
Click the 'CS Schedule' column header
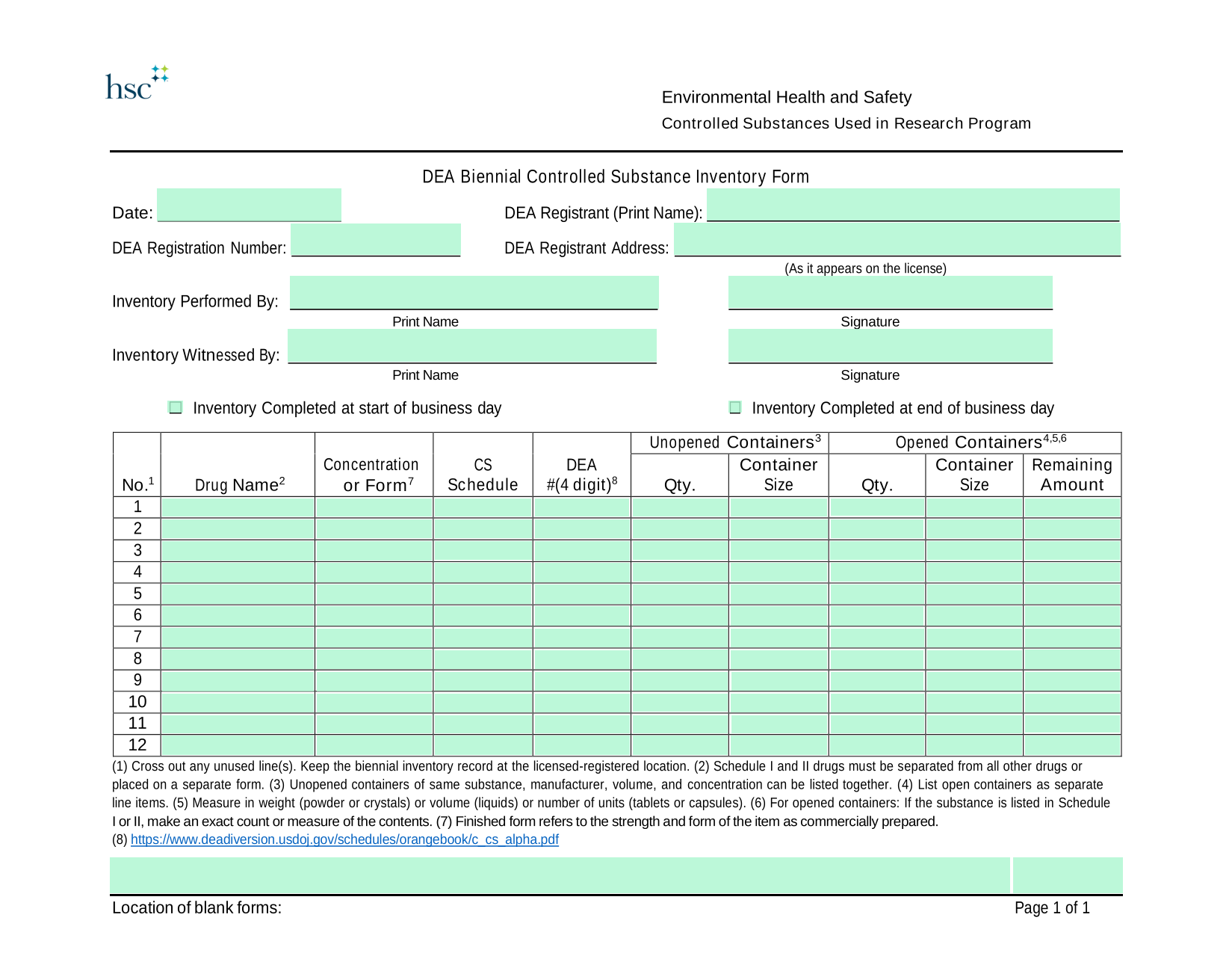point(483,475)
